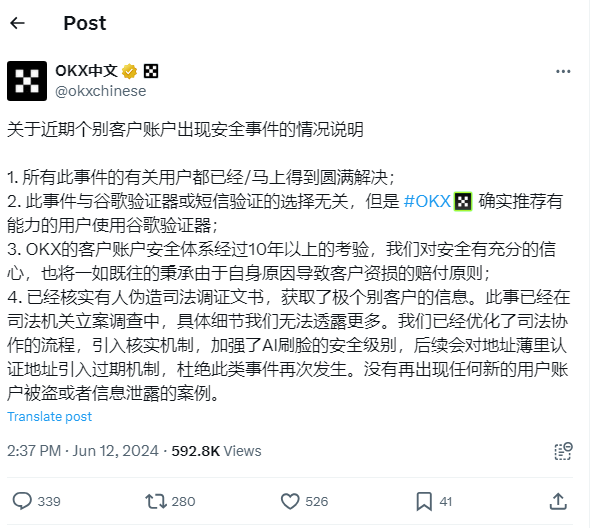Image resolution: width=607 pixels, height=528 pixels.
Task: Click the dashed note icon beside the views
Action: click(x=566, y=449)
